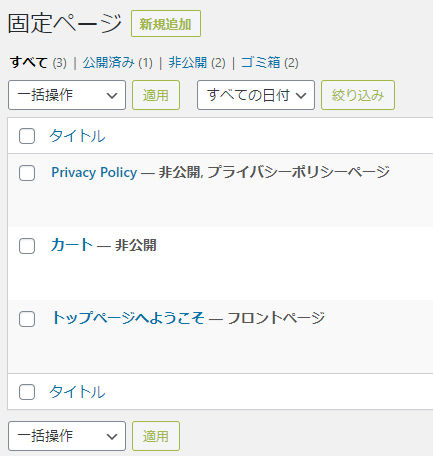
Task: Open the bottom 一括操作 dropdown
Action: point(67,436)
